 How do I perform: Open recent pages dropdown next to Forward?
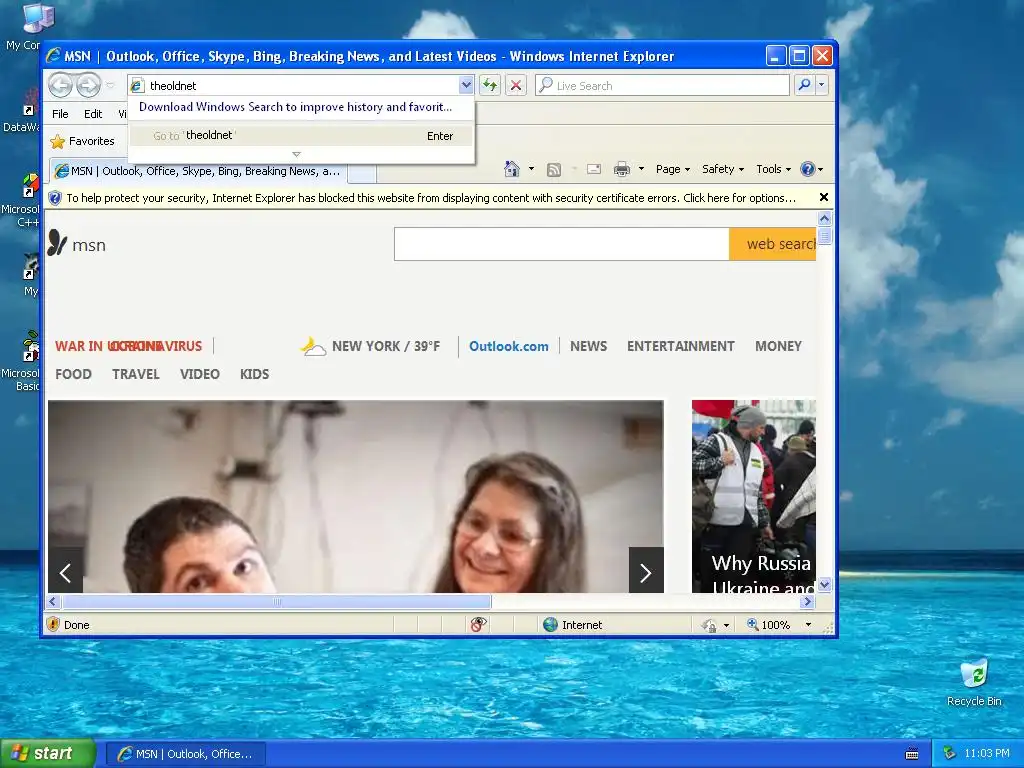[x=110, y=85]
